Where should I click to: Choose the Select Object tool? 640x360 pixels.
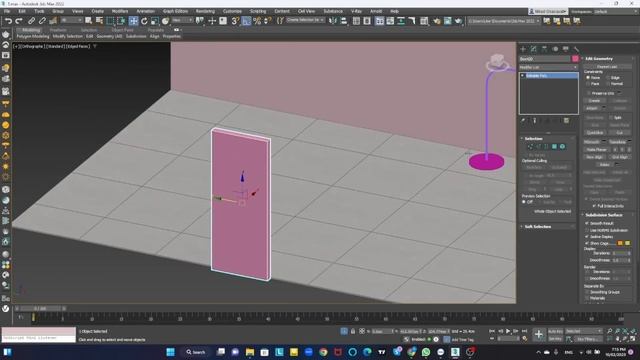(89, 21)
